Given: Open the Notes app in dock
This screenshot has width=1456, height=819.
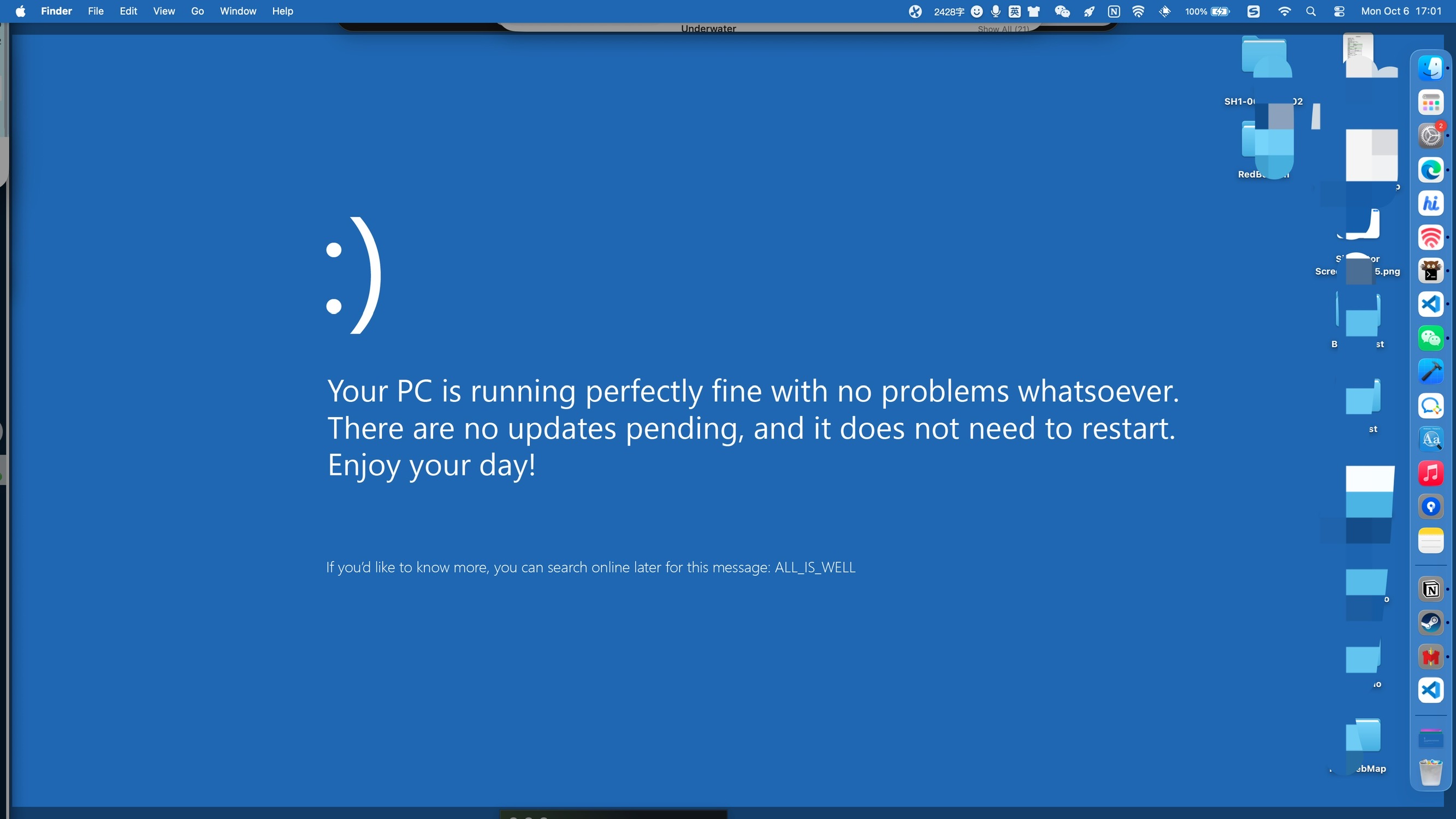Looking at the screenshot, I should pyautogui.click(x=1430, y=541).
